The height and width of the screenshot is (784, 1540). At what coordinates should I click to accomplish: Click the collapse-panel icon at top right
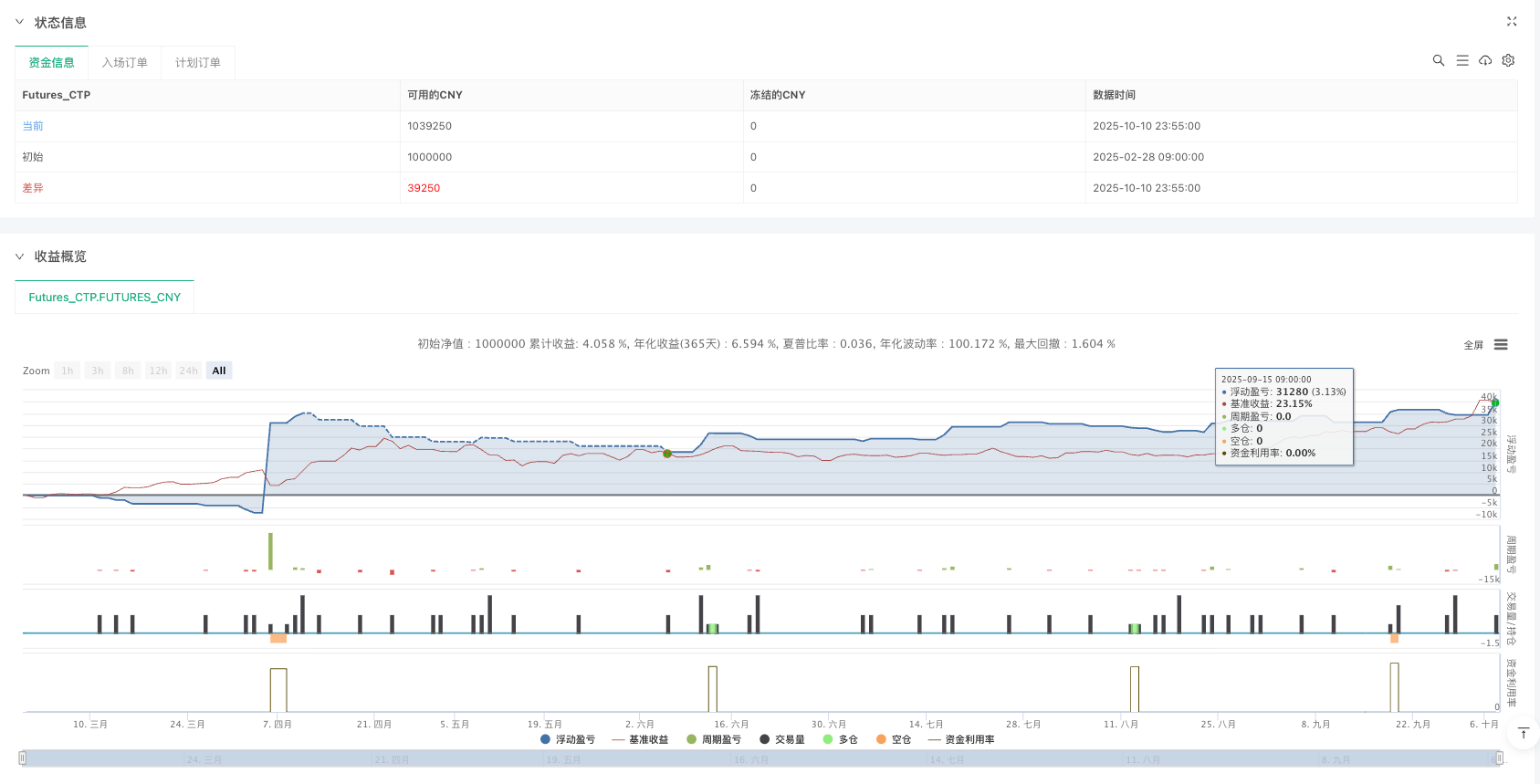(1511, 21)
